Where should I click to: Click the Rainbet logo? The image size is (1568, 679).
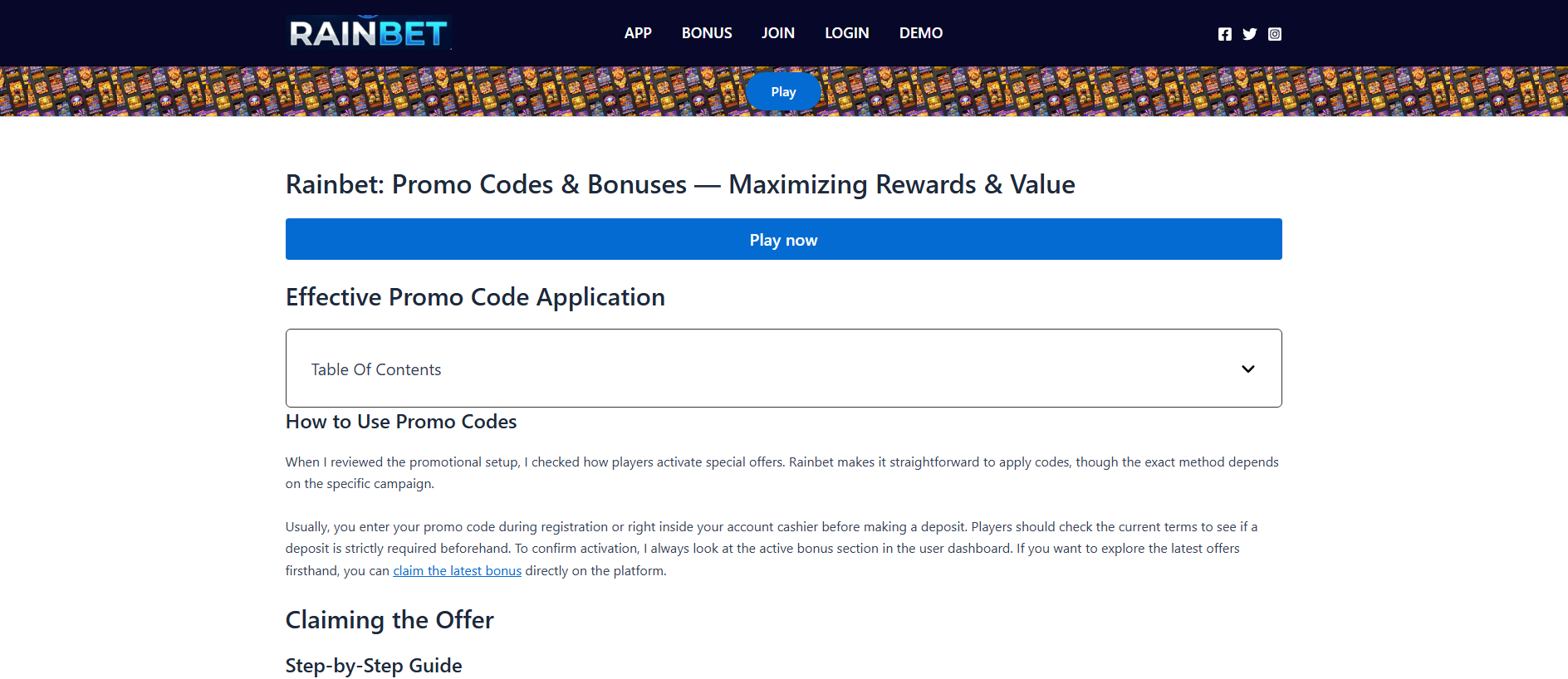[369, 32]
